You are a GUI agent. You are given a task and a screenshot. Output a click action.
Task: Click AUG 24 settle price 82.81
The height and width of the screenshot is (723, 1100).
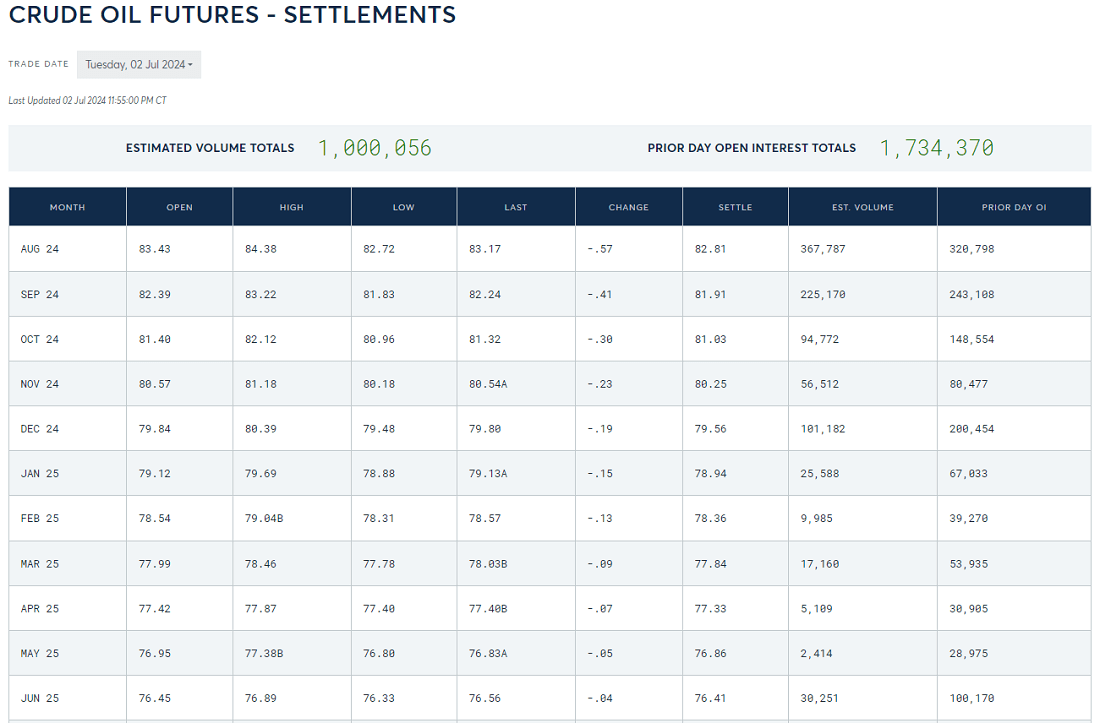pos(711,249)
